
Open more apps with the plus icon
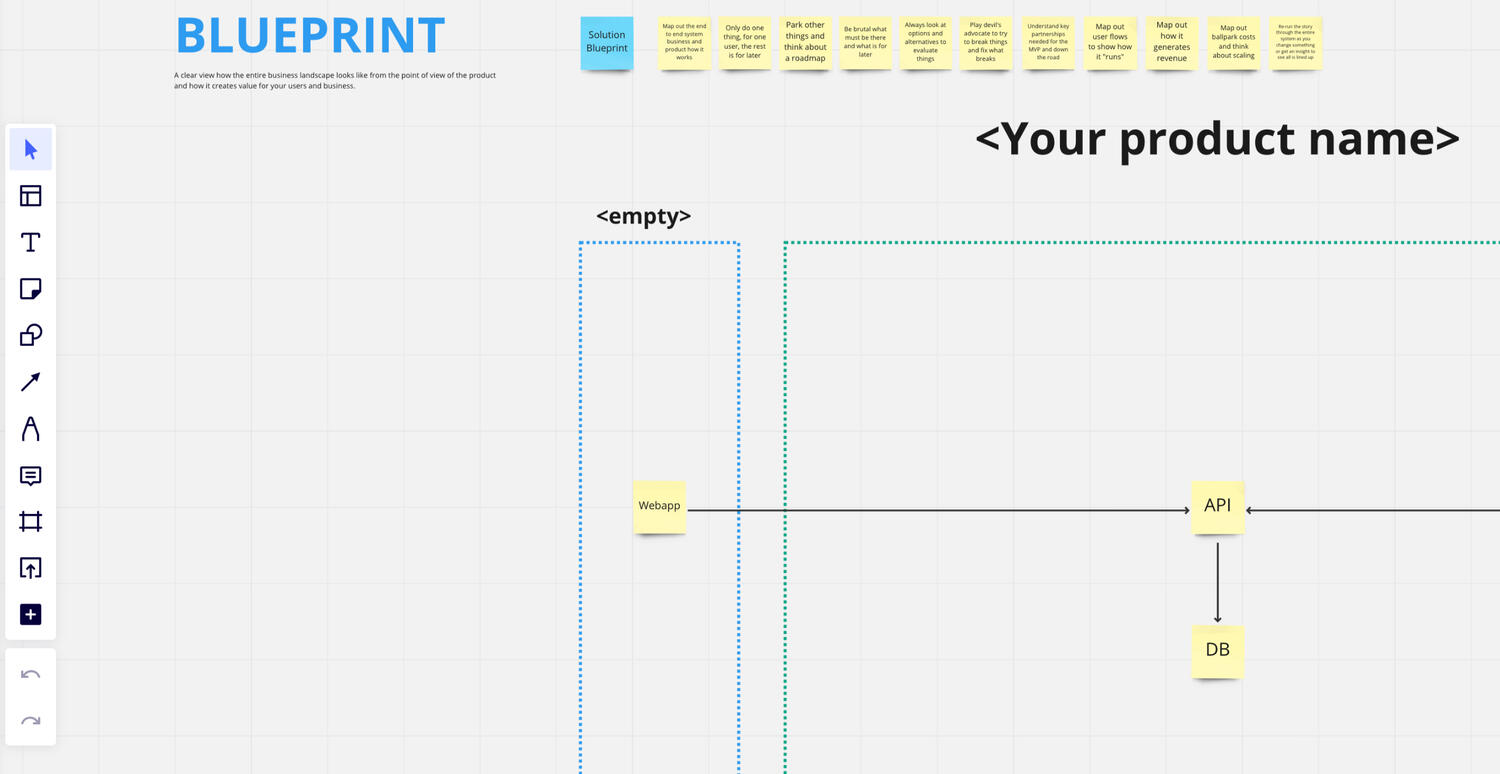[31, 614]
